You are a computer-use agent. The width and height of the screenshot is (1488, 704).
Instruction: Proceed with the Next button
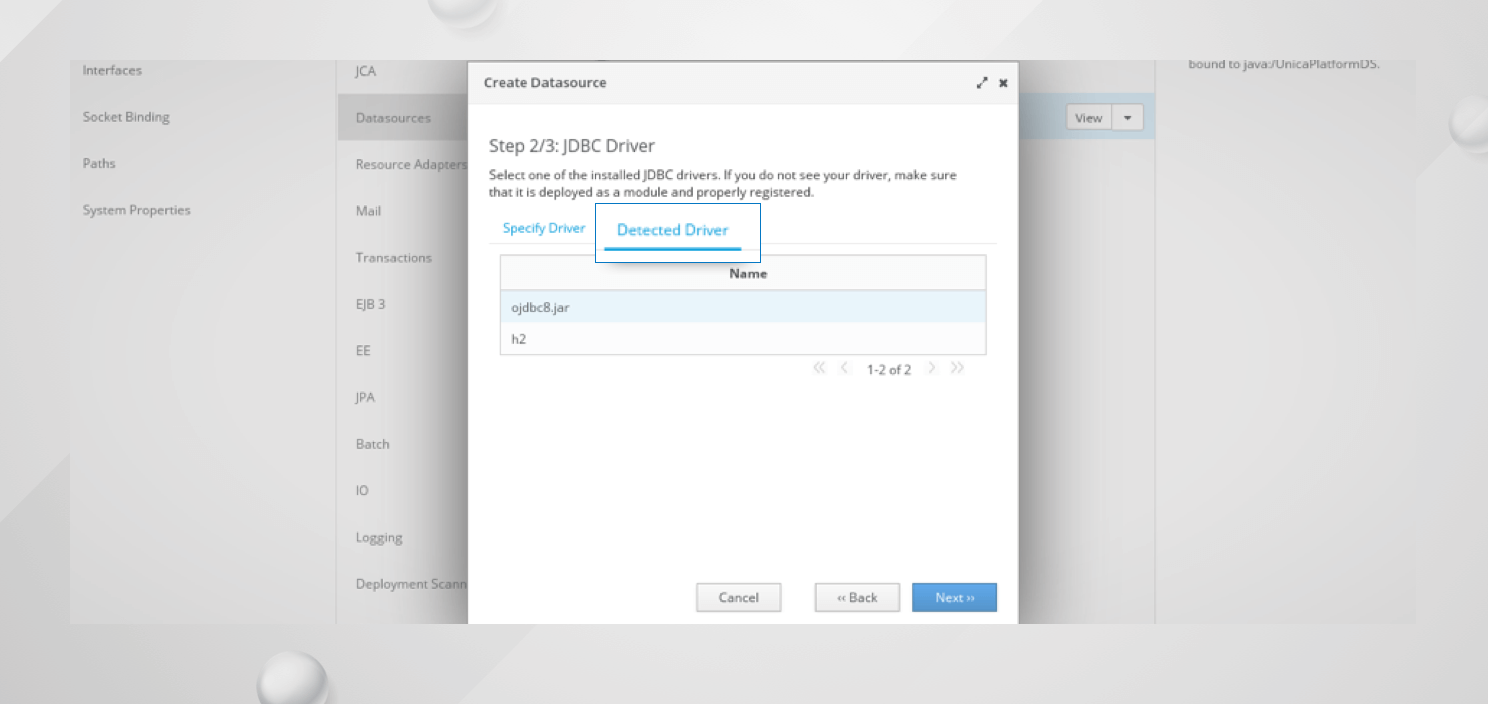[954, 597]
